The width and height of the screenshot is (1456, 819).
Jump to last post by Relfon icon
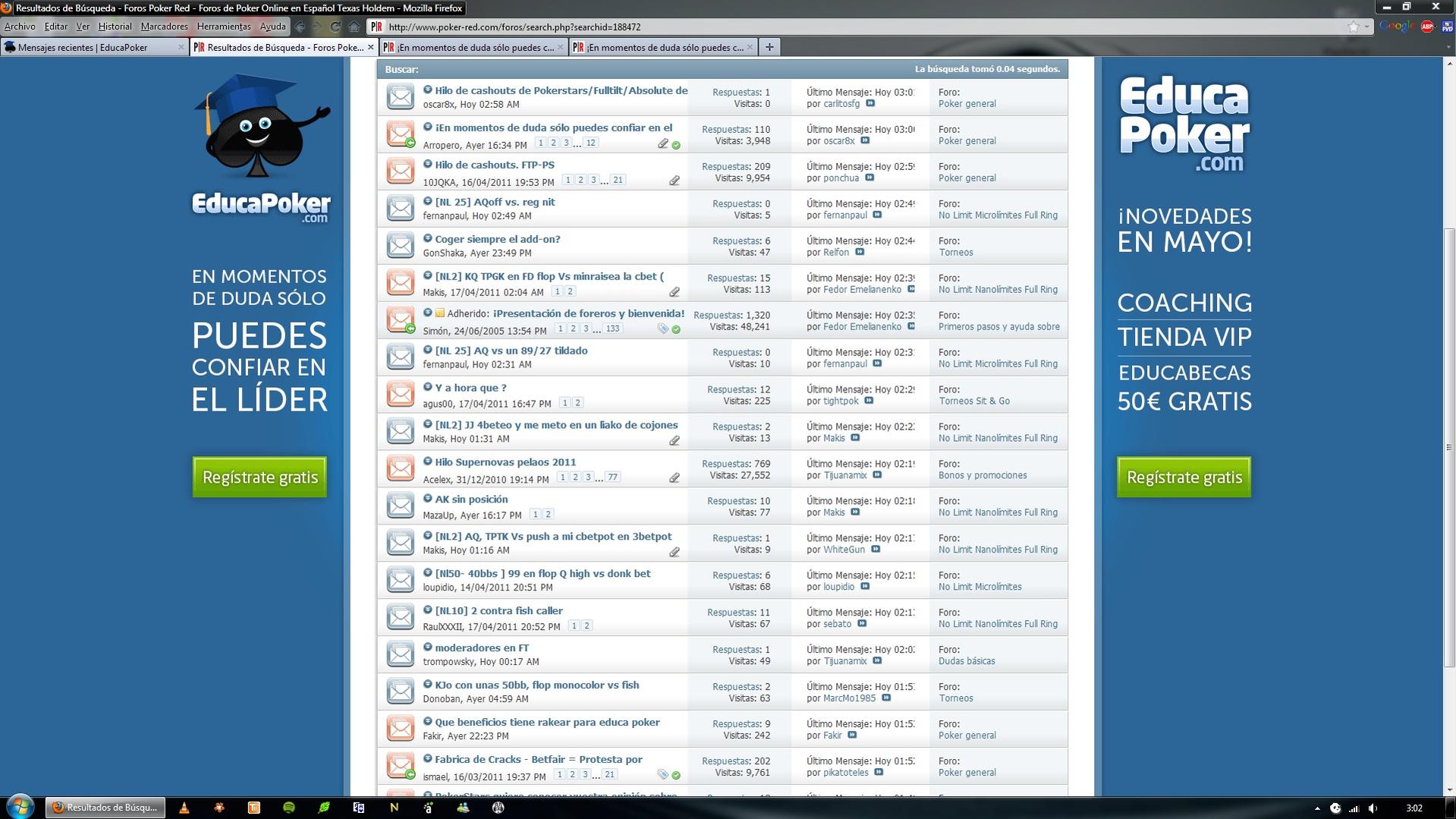click(860, 253)
